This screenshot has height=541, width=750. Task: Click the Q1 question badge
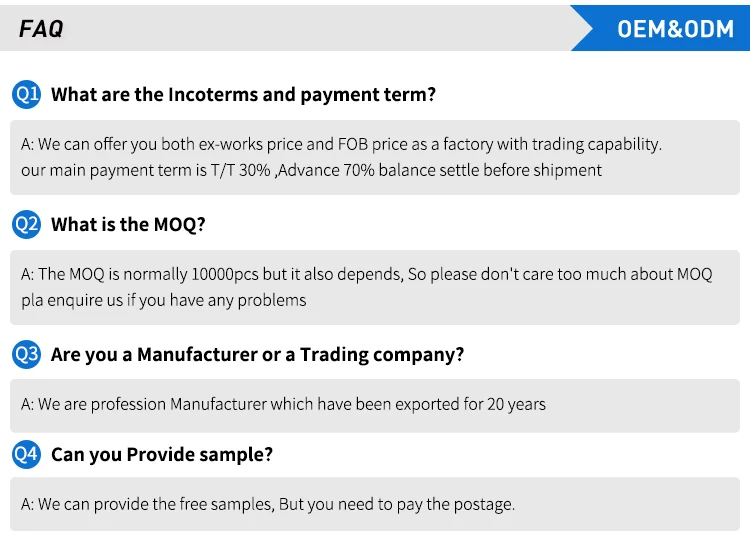click(x=26, y=94)
